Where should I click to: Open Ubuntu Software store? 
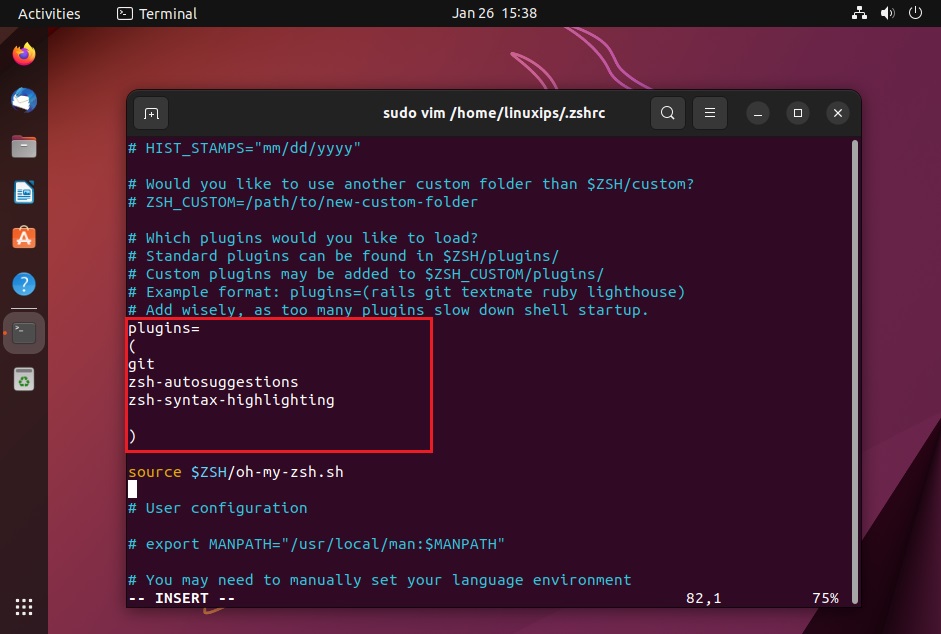24,238
